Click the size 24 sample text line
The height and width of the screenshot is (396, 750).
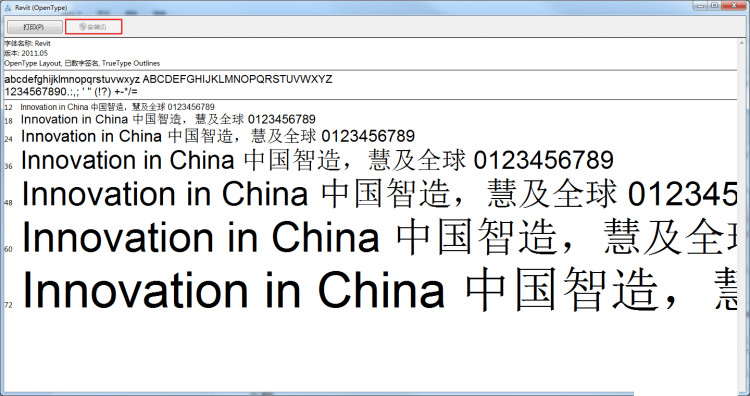[218, 136]
